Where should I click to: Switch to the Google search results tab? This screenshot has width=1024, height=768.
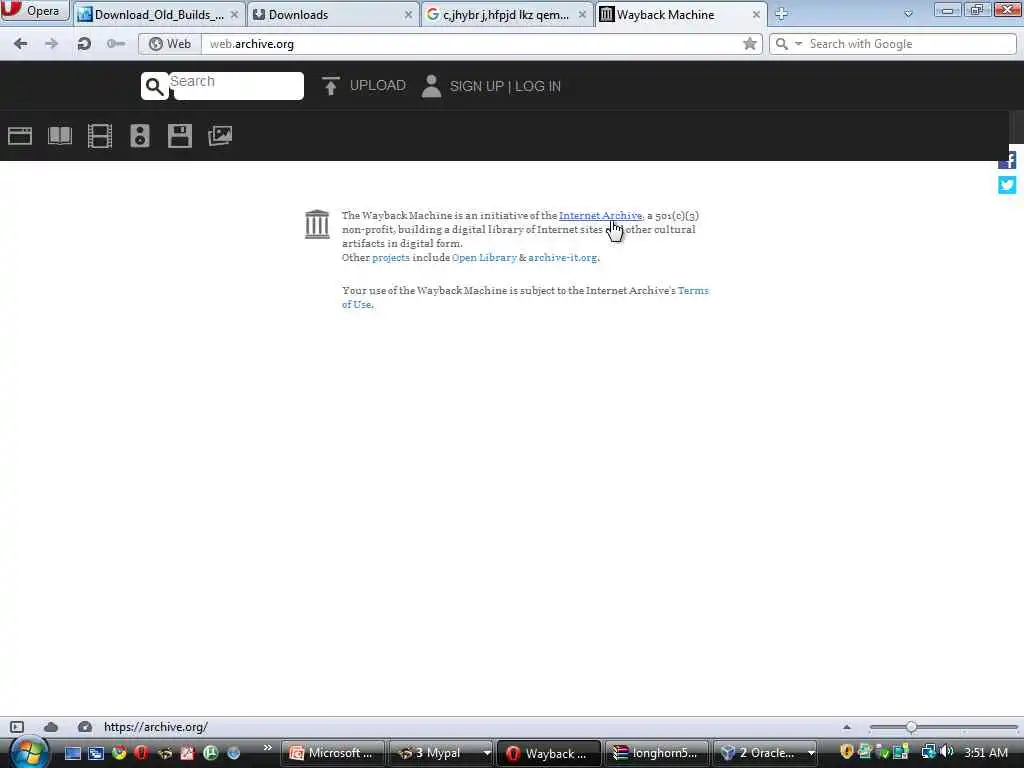pyautogui.click(x=507, y=14)
